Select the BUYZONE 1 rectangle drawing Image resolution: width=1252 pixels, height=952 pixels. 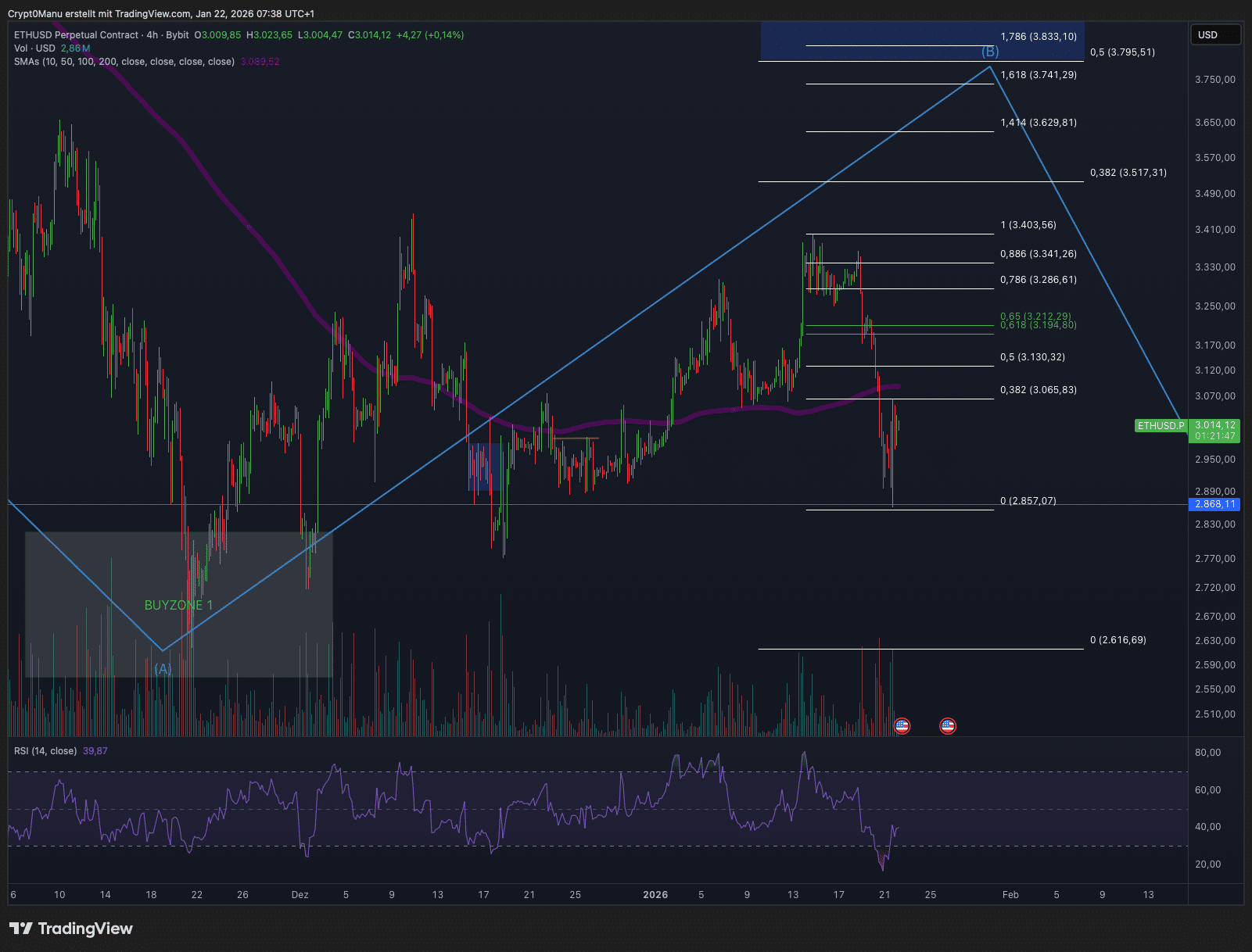click(178, 604)
